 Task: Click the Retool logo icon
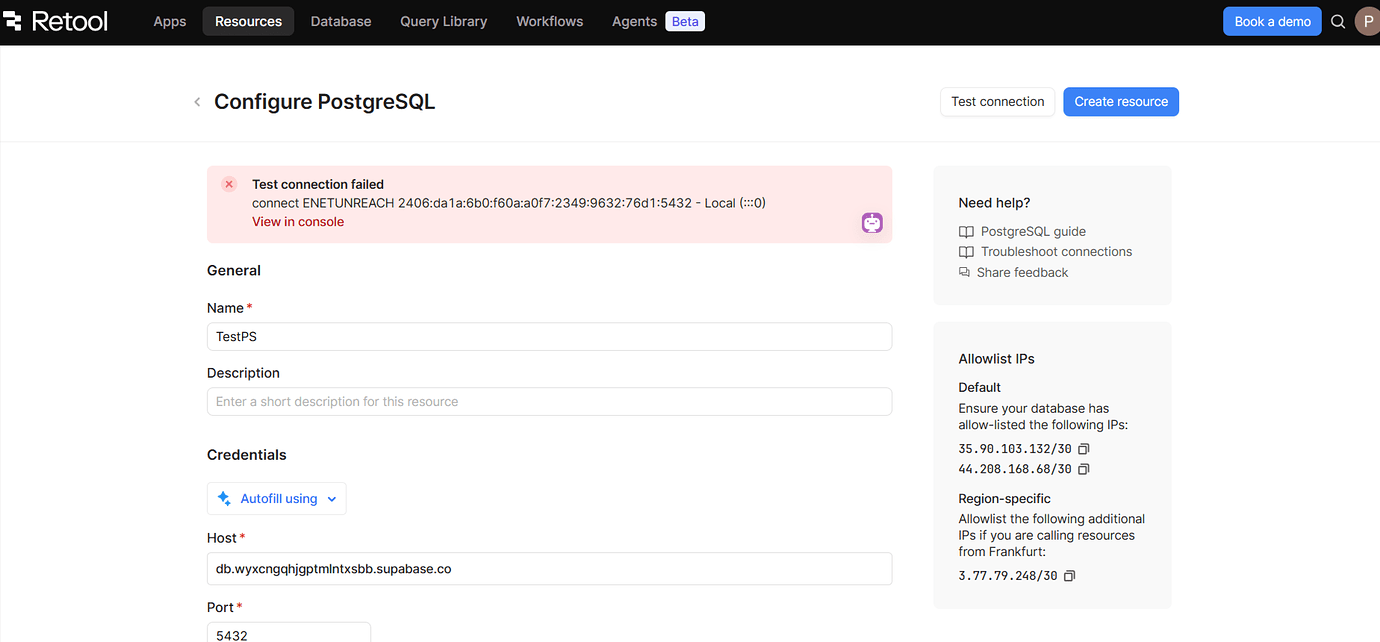(14, 21)
